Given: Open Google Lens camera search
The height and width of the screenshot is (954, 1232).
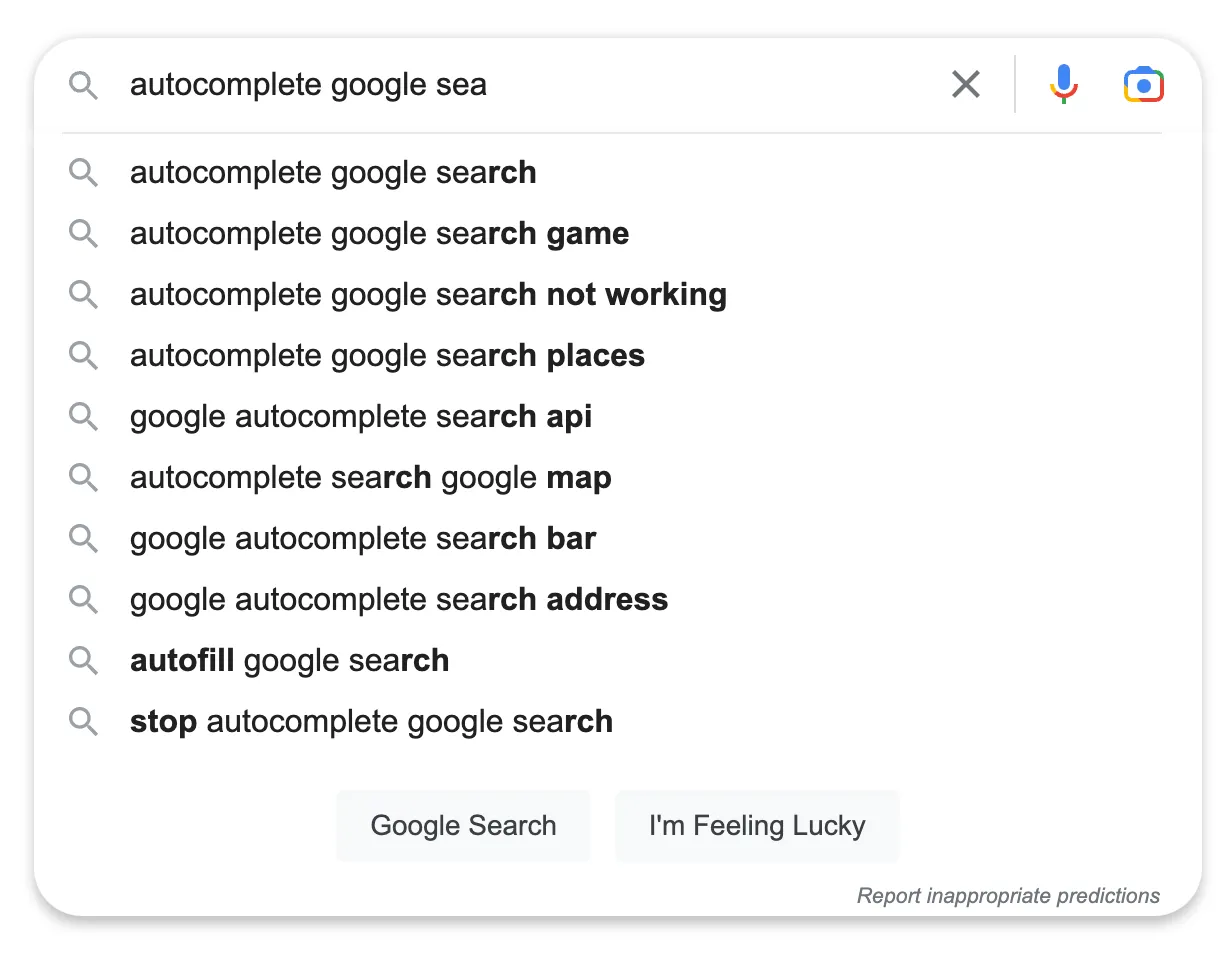Looking at the screenshot, I should pos(1143,84).
